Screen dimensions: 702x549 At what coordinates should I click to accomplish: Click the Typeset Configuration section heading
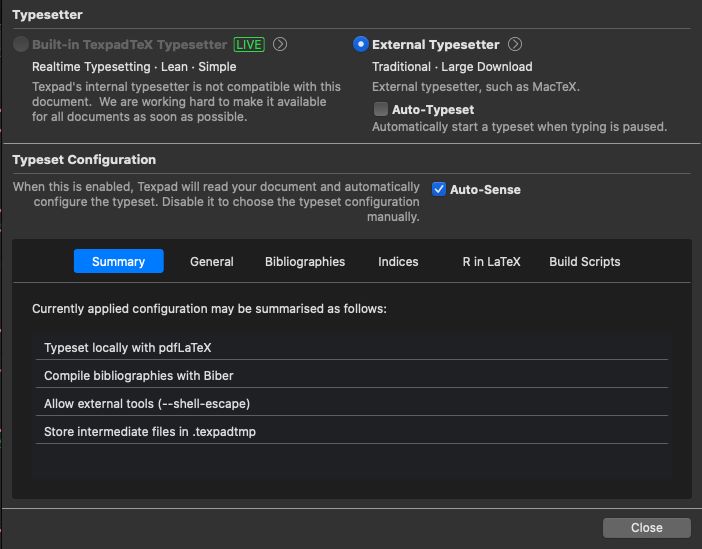click(x=84, y=159)
